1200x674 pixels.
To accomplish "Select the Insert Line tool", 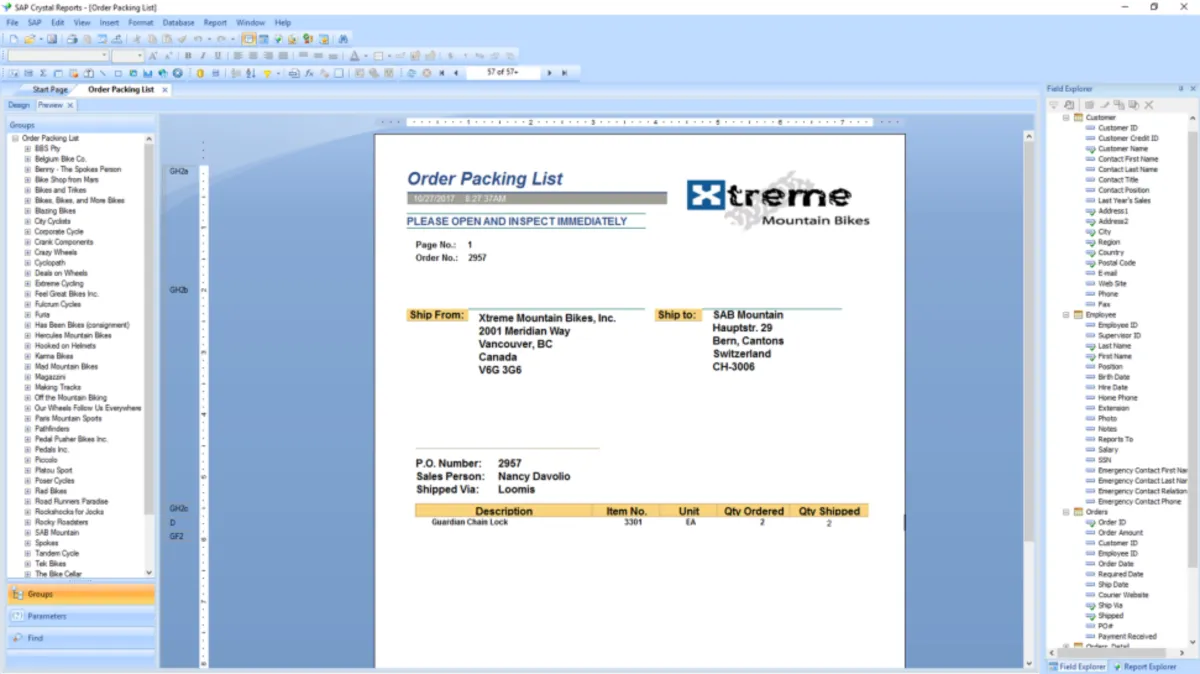I will 103,73.
